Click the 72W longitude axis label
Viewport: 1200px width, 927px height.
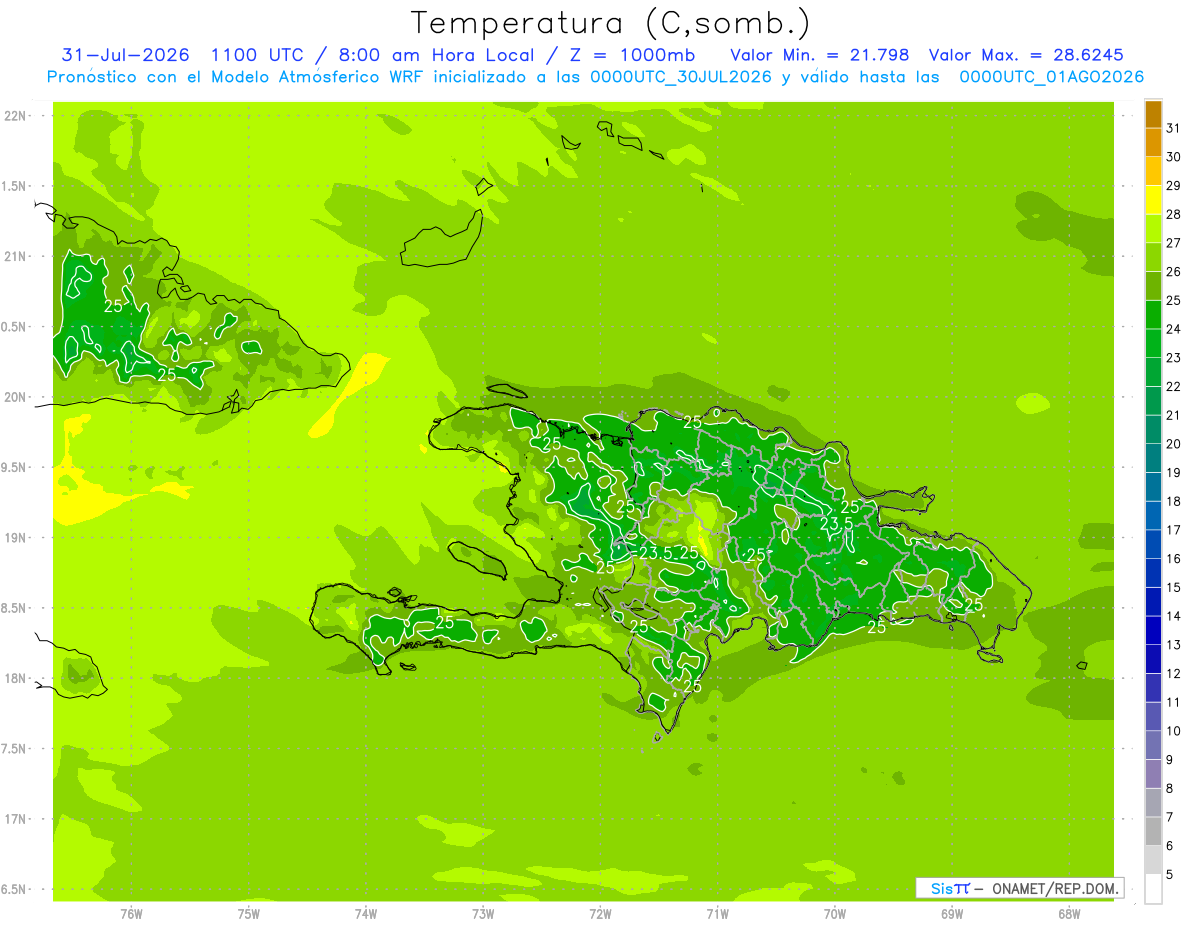pos(601,914)
